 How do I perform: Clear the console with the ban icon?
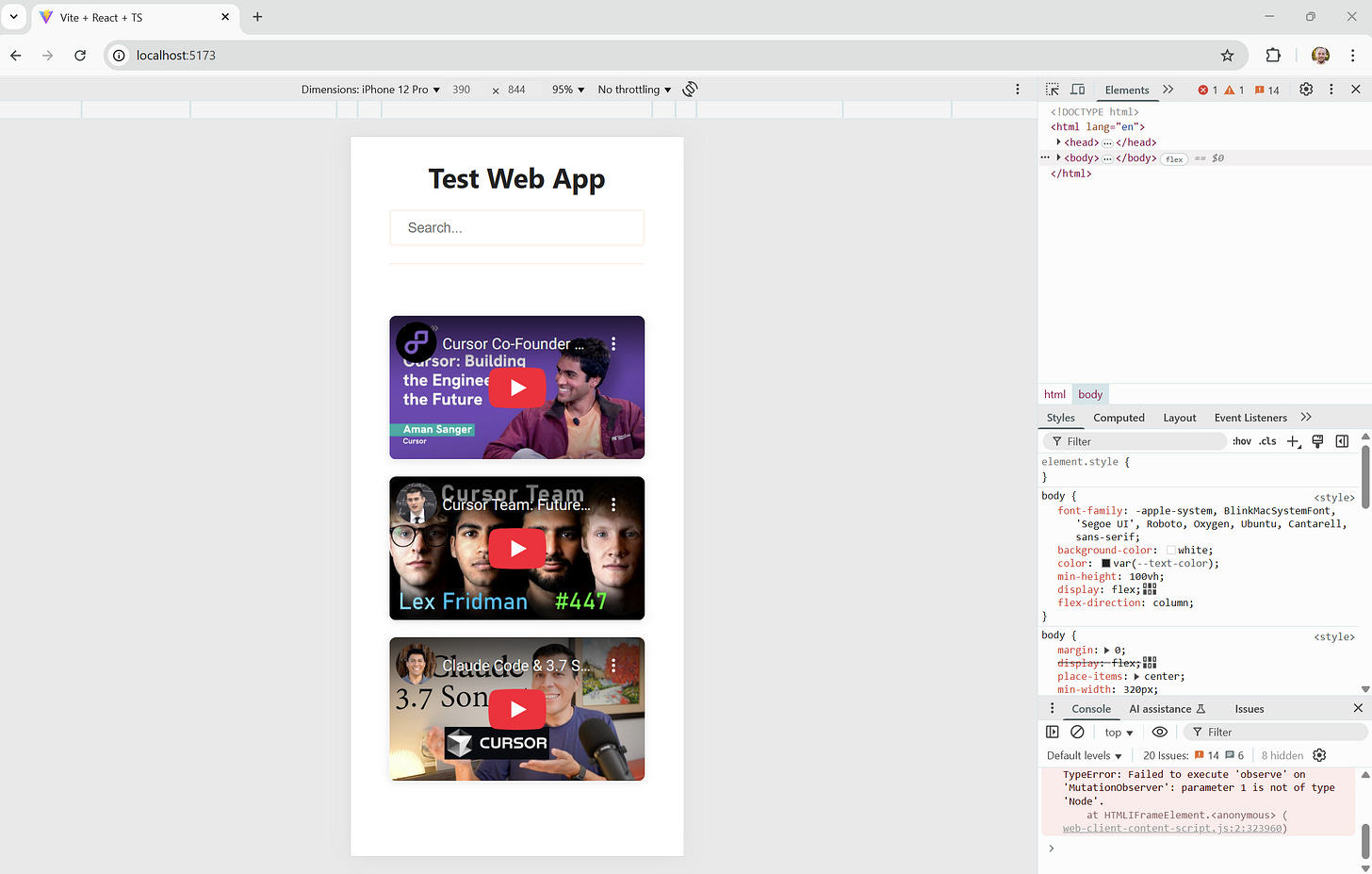pyautogui.click(x=1077, y=732)
